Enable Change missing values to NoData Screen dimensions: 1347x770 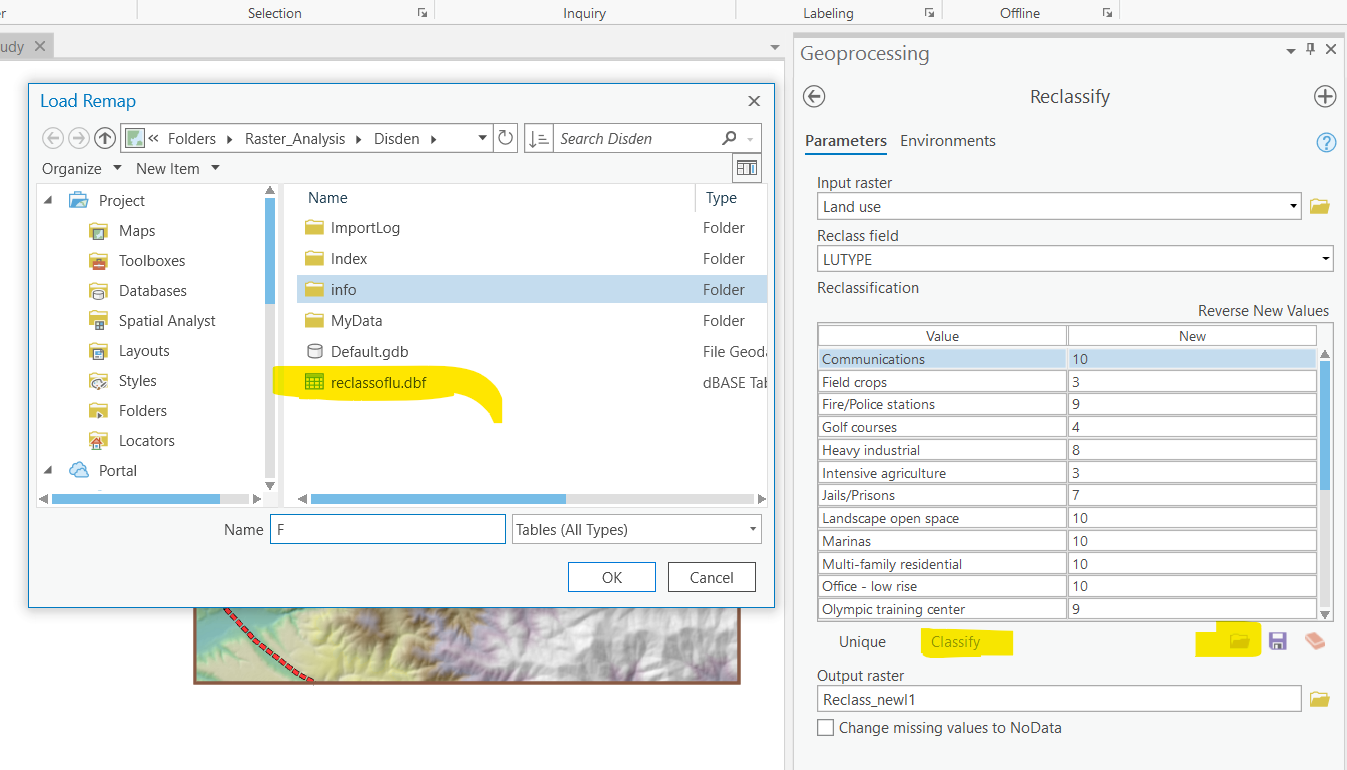(x=825, y=728)
